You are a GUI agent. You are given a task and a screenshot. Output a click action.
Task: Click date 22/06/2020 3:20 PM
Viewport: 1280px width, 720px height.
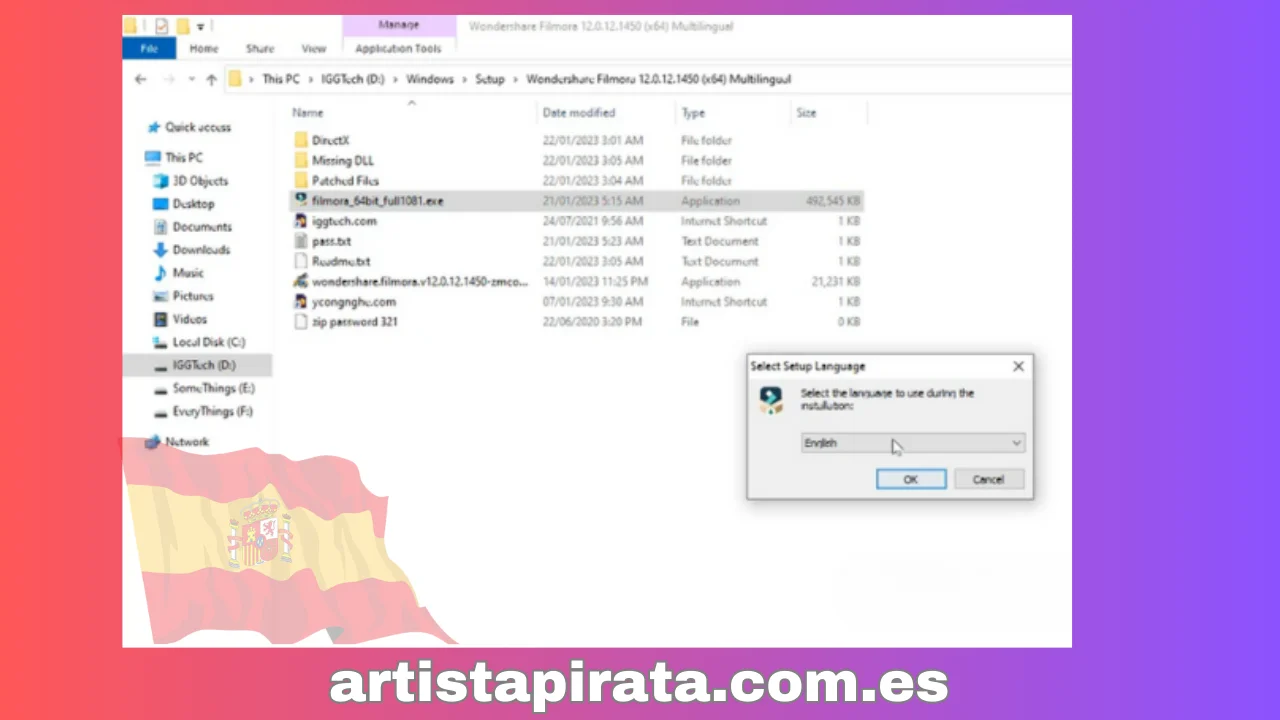[593, 322]
